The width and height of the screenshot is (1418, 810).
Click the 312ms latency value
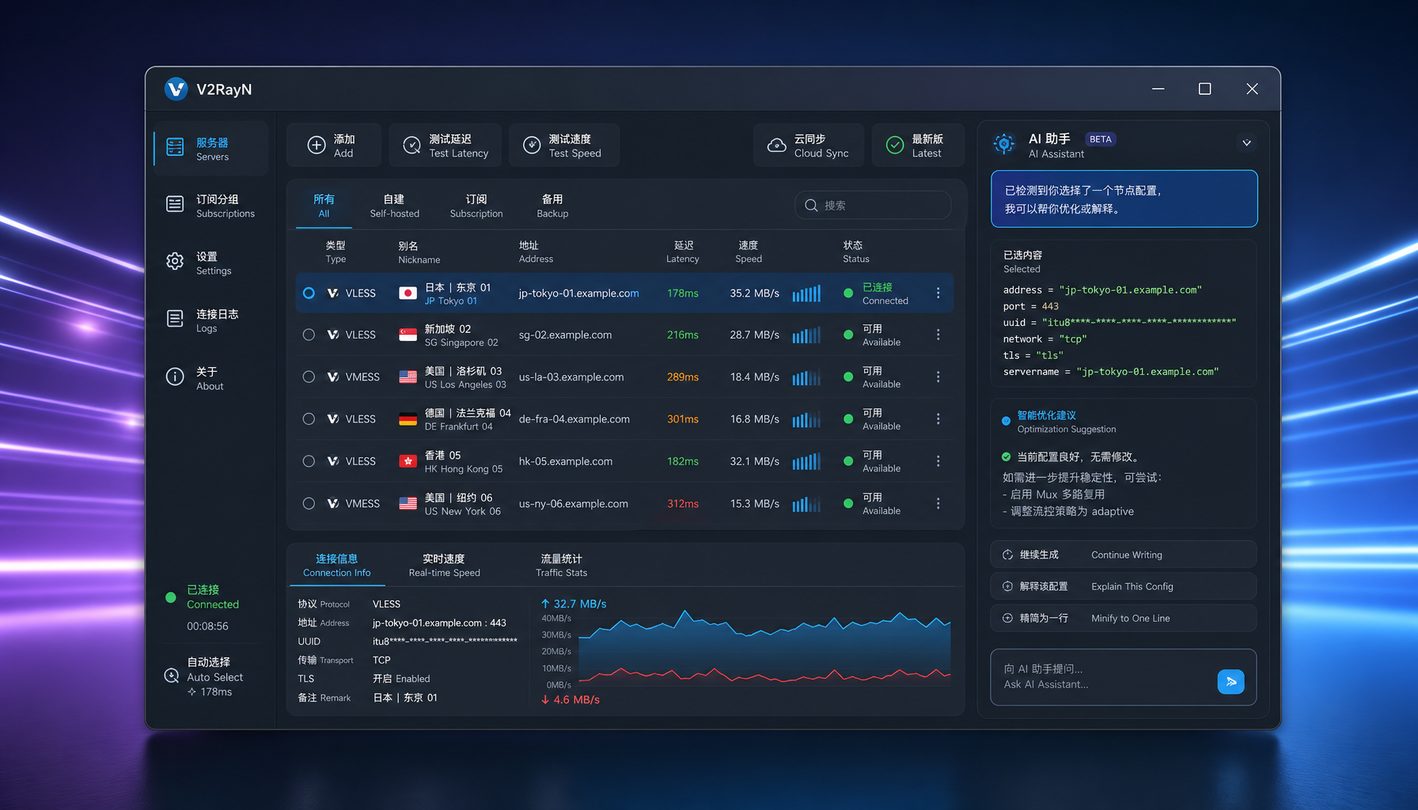(683, 503)
